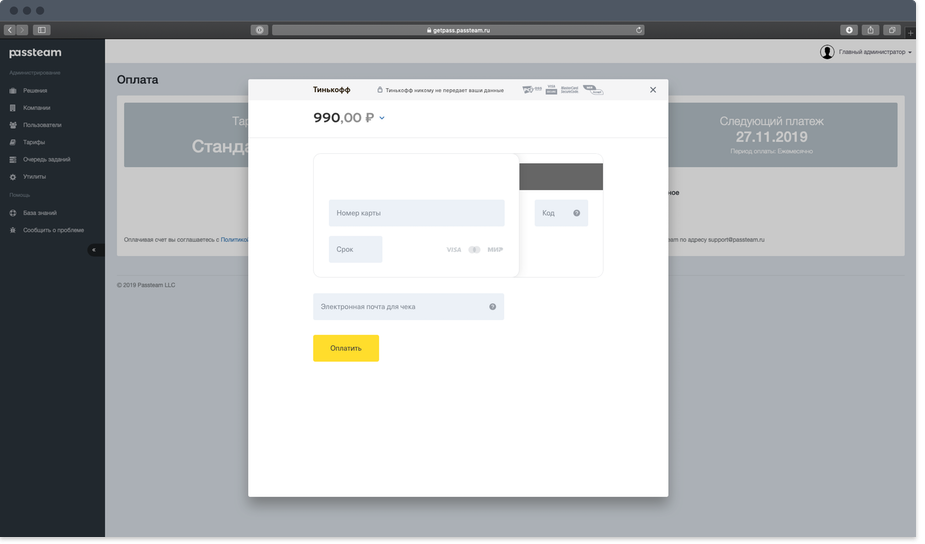
Task: Open a new browser tab
Action: [x=910, y=33]
